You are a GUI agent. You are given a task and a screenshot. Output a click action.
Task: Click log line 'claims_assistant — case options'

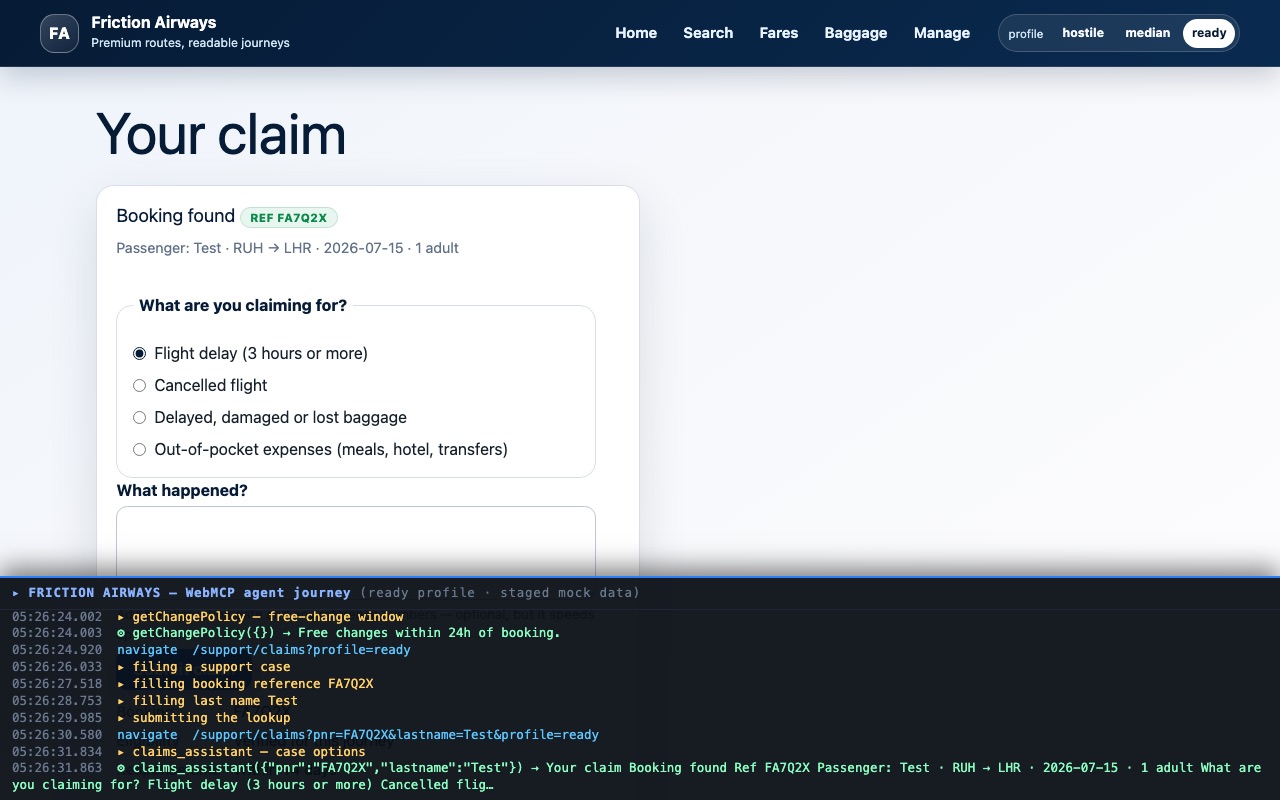(241, 752)
